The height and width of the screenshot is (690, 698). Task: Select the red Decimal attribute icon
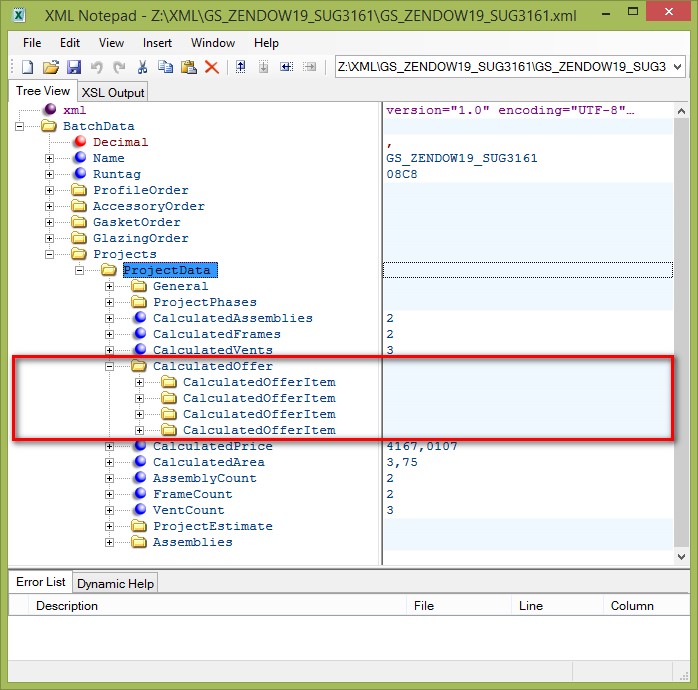(81, 142)
